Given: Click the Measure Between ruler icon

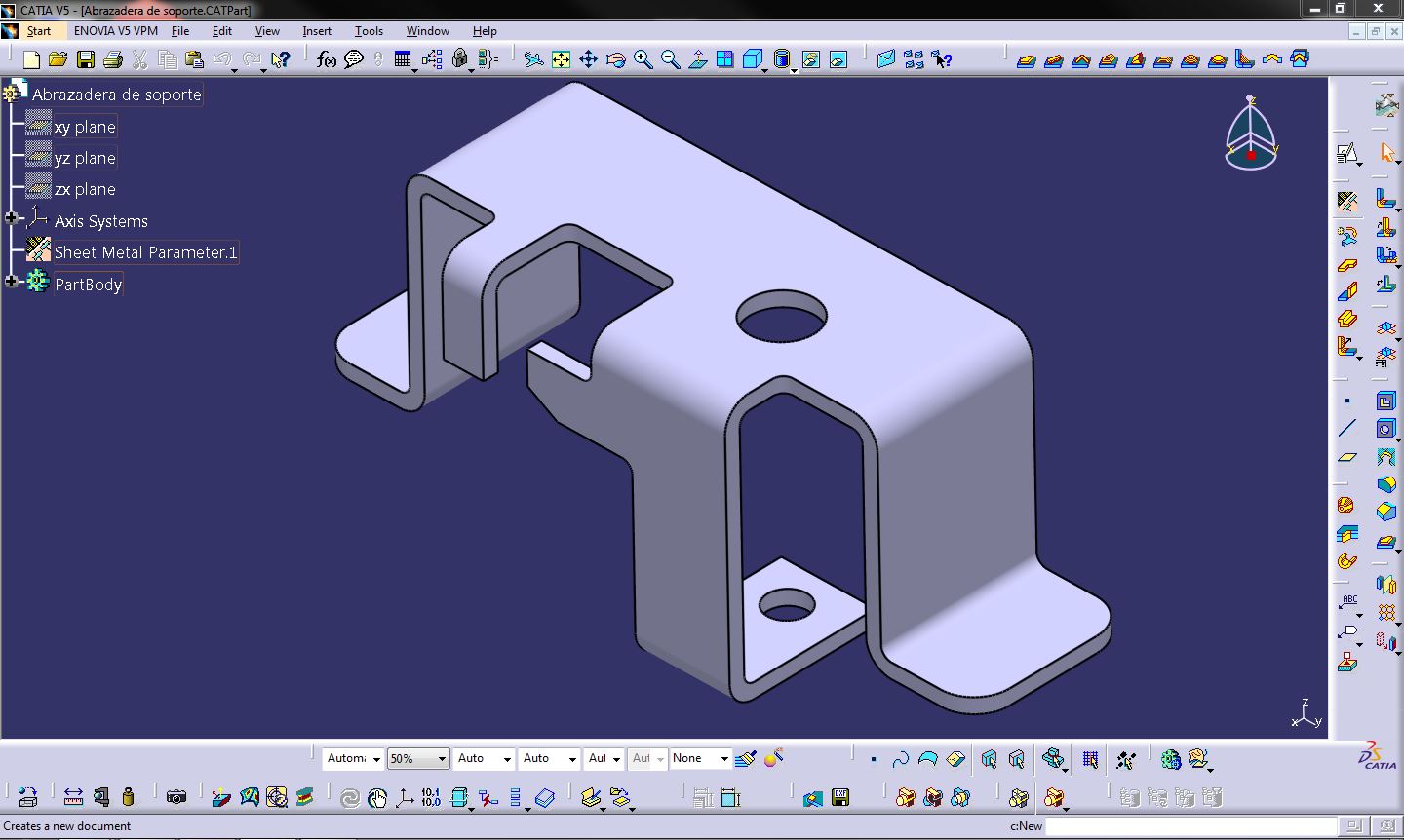Looking at the screenshot, I should 73,797.
